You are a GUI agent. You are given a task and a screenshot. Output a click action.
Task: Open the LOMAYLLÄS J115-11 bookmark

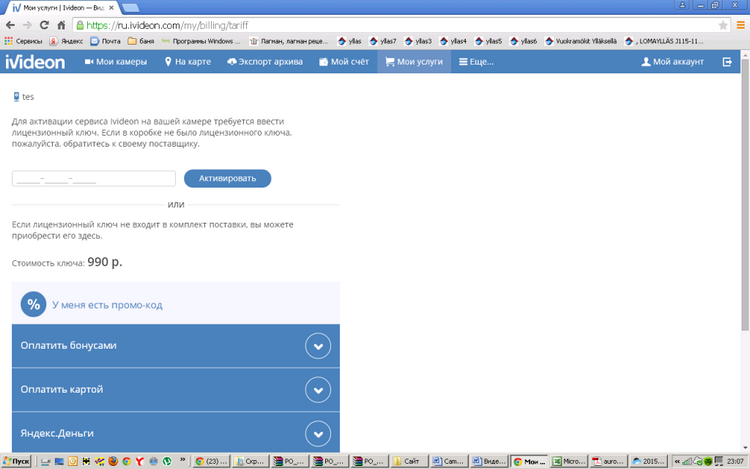pyautogui.click(x=664, y=41)
